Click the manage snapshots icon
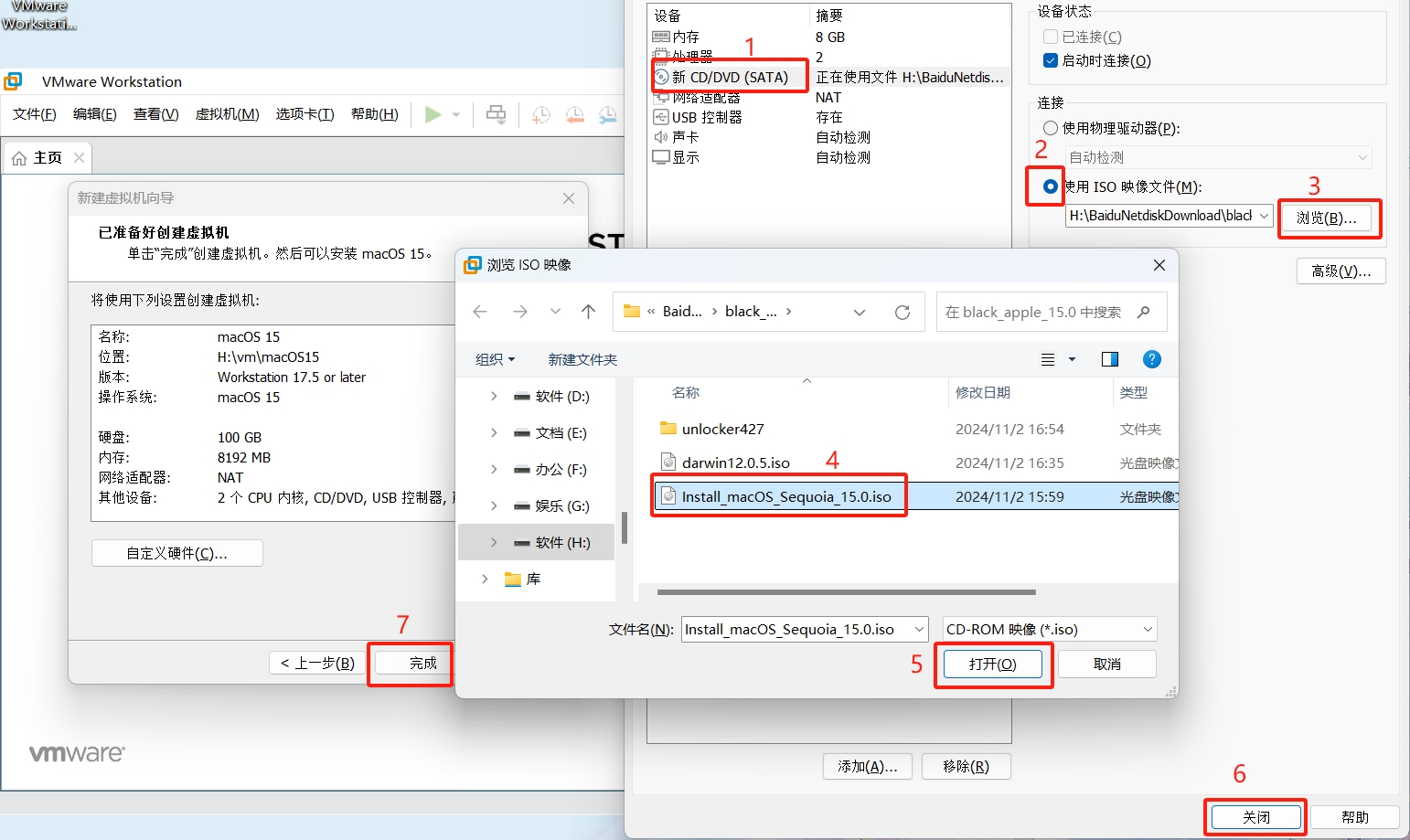The image size is (1410, 840). pyautogui.click(x=607, y=114)
